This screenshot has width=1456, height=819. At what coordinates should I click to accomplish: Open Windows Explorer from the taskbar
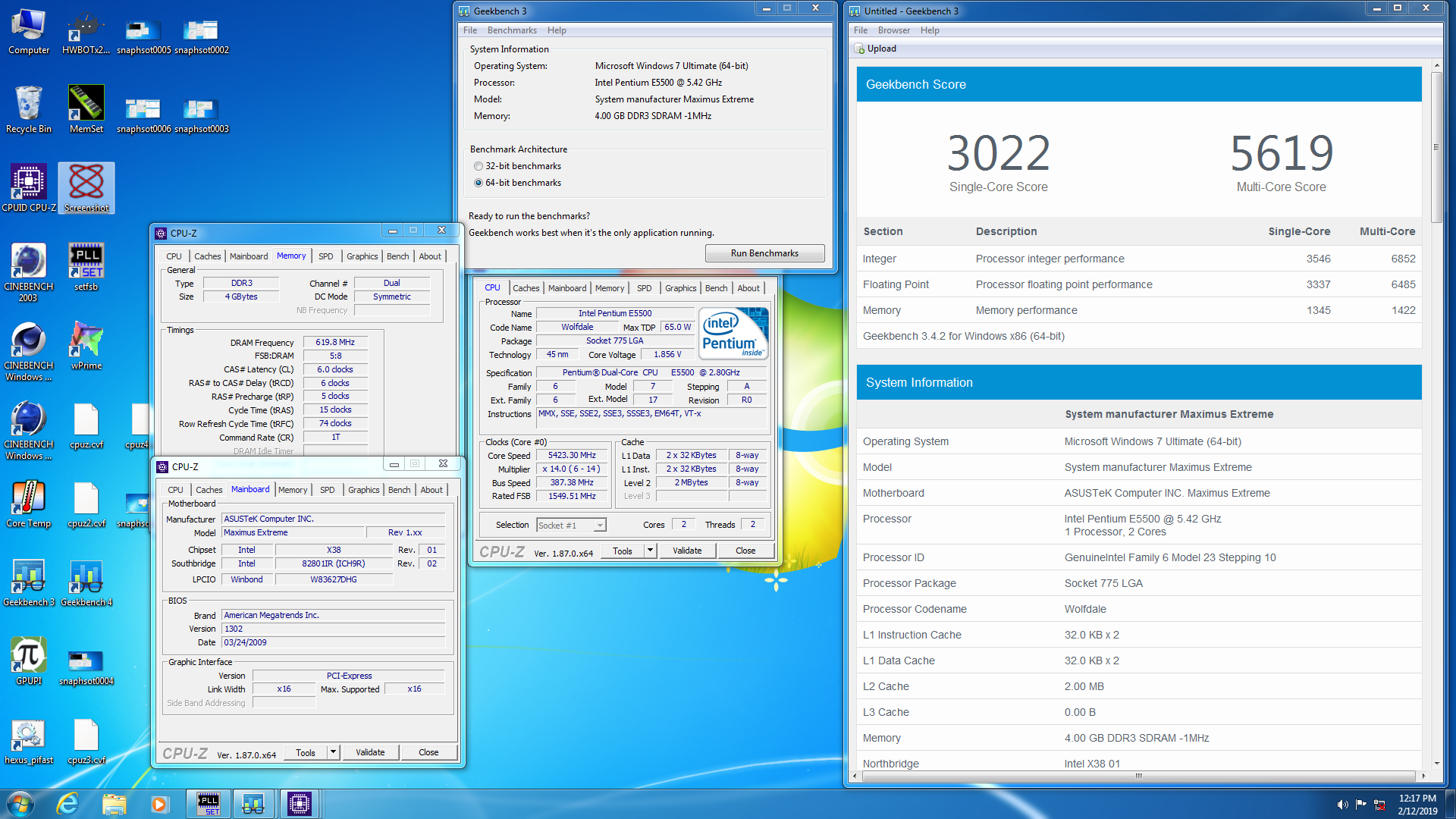[x=114, y=804]
